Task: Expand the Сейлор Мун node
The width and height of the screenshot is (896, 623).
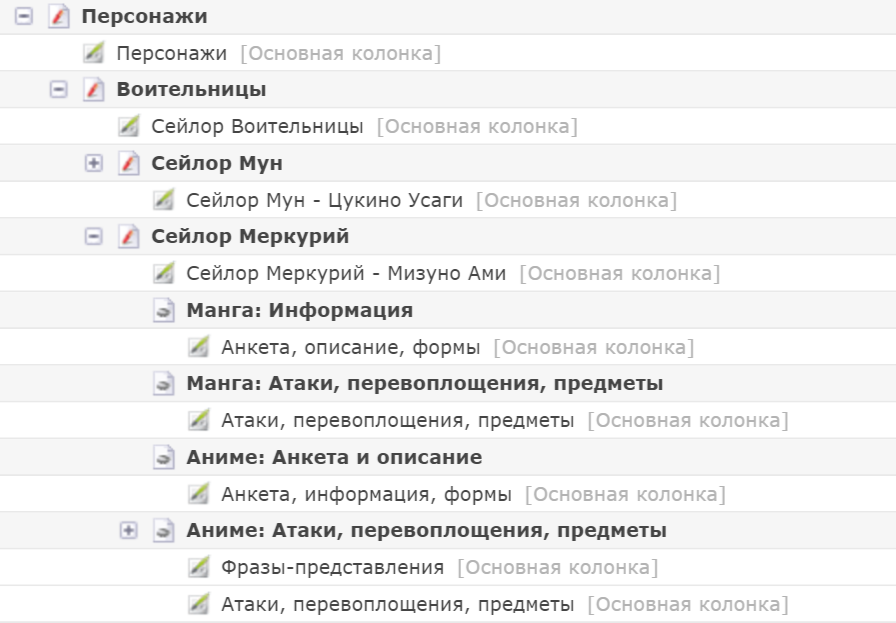Action: pyautogui.click(x=94, y=163)
